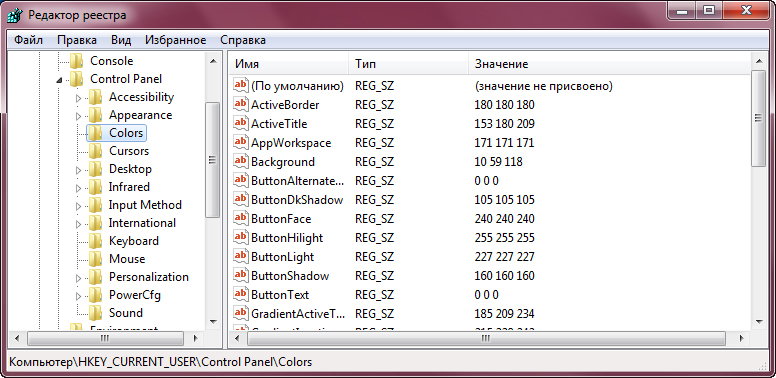Click the PowerCfg folder icon
Image resolution: width=776 pixels, height=378 pixels.
point(96,295)
